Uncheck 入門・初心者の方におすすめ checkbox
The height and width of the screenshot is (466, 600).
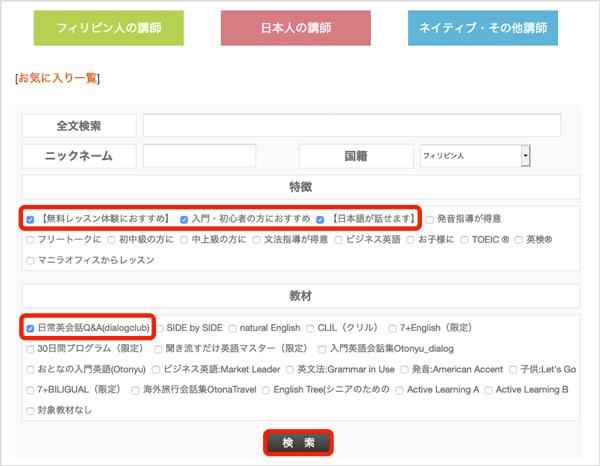[x=184, y=219]
